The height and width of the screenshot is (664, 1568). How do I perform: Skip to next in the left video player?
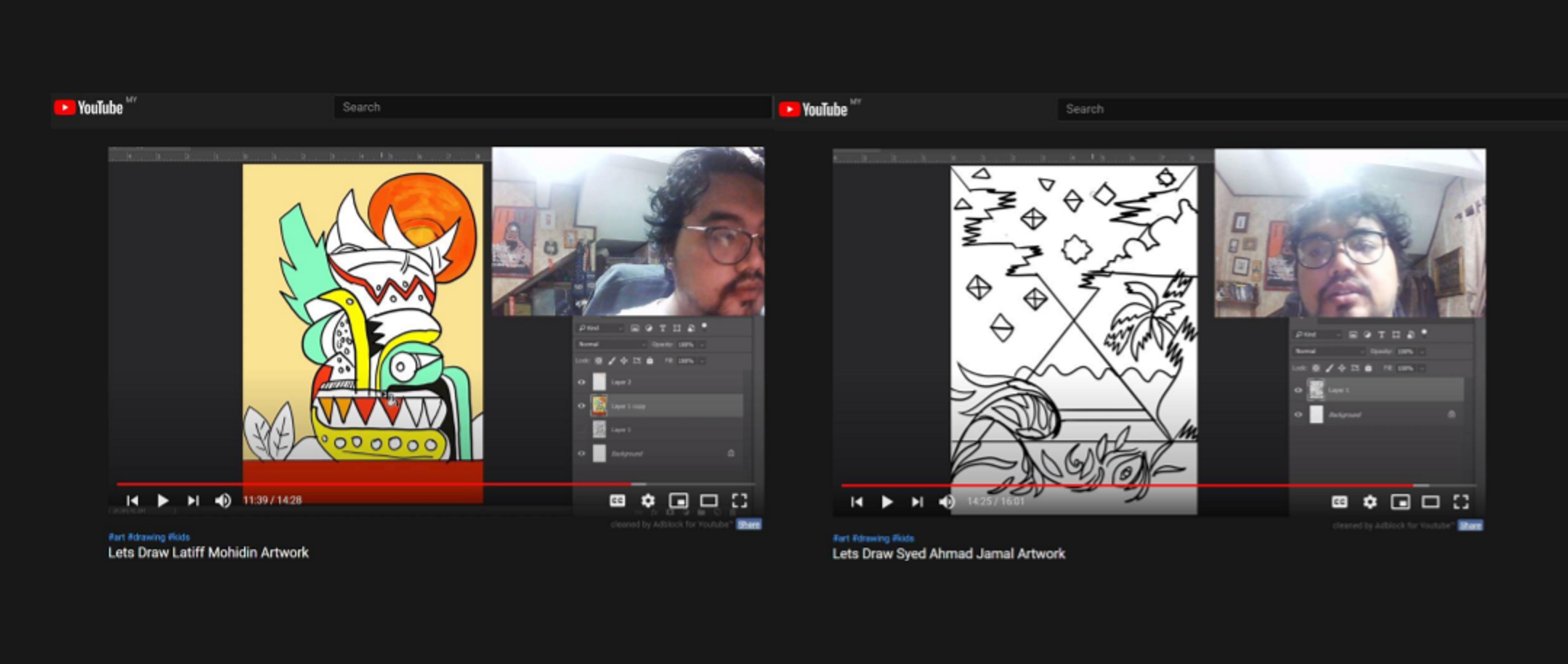(x=193, y=501)
